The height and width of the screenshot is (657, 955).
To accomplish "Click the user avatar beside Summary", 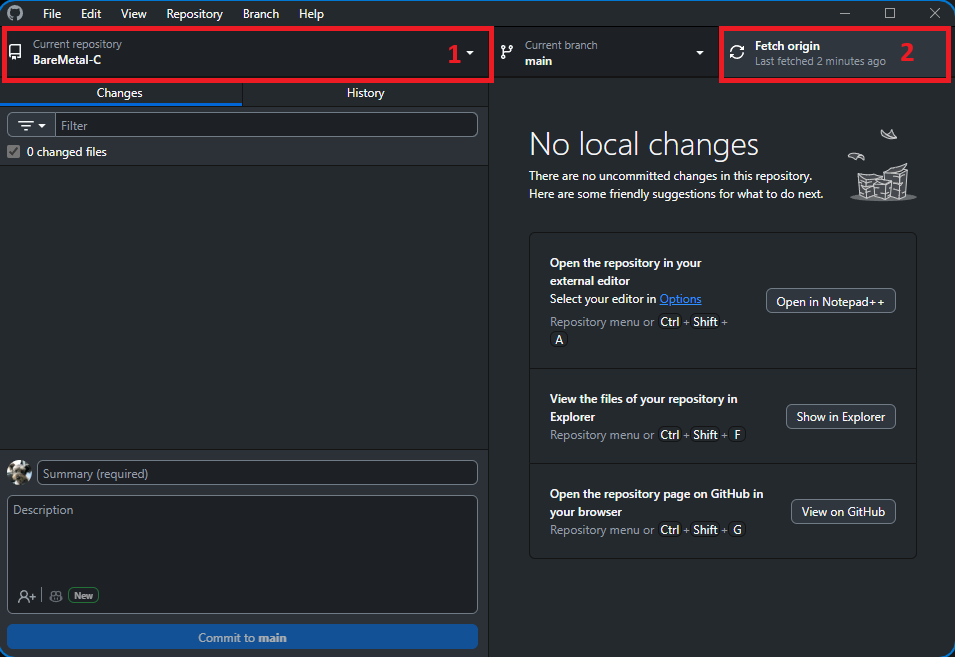I will (19, 473).
